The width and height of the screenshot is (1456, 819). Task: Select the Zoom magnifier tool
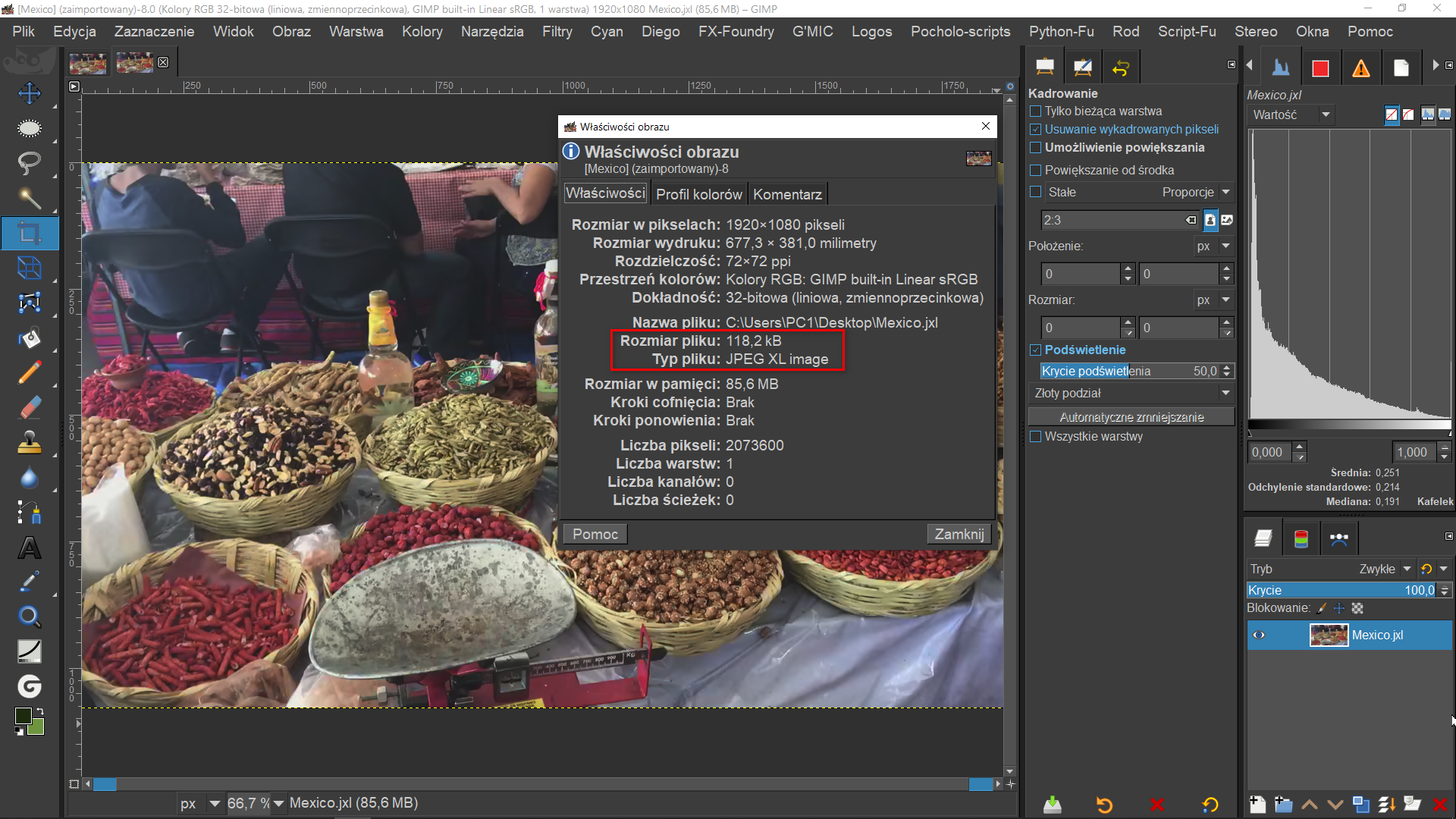pos(29,617)
